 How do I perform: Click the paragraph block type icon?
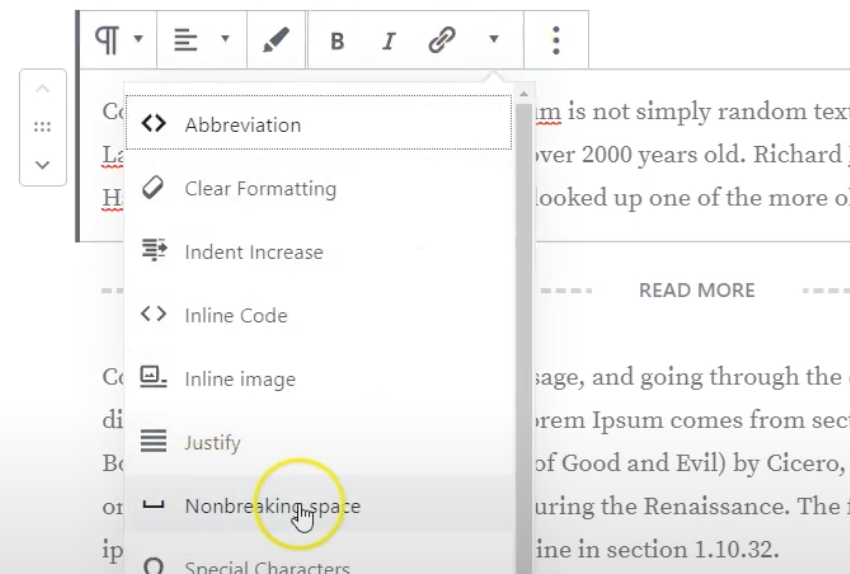pyautogui.click(x=107, y=40)
